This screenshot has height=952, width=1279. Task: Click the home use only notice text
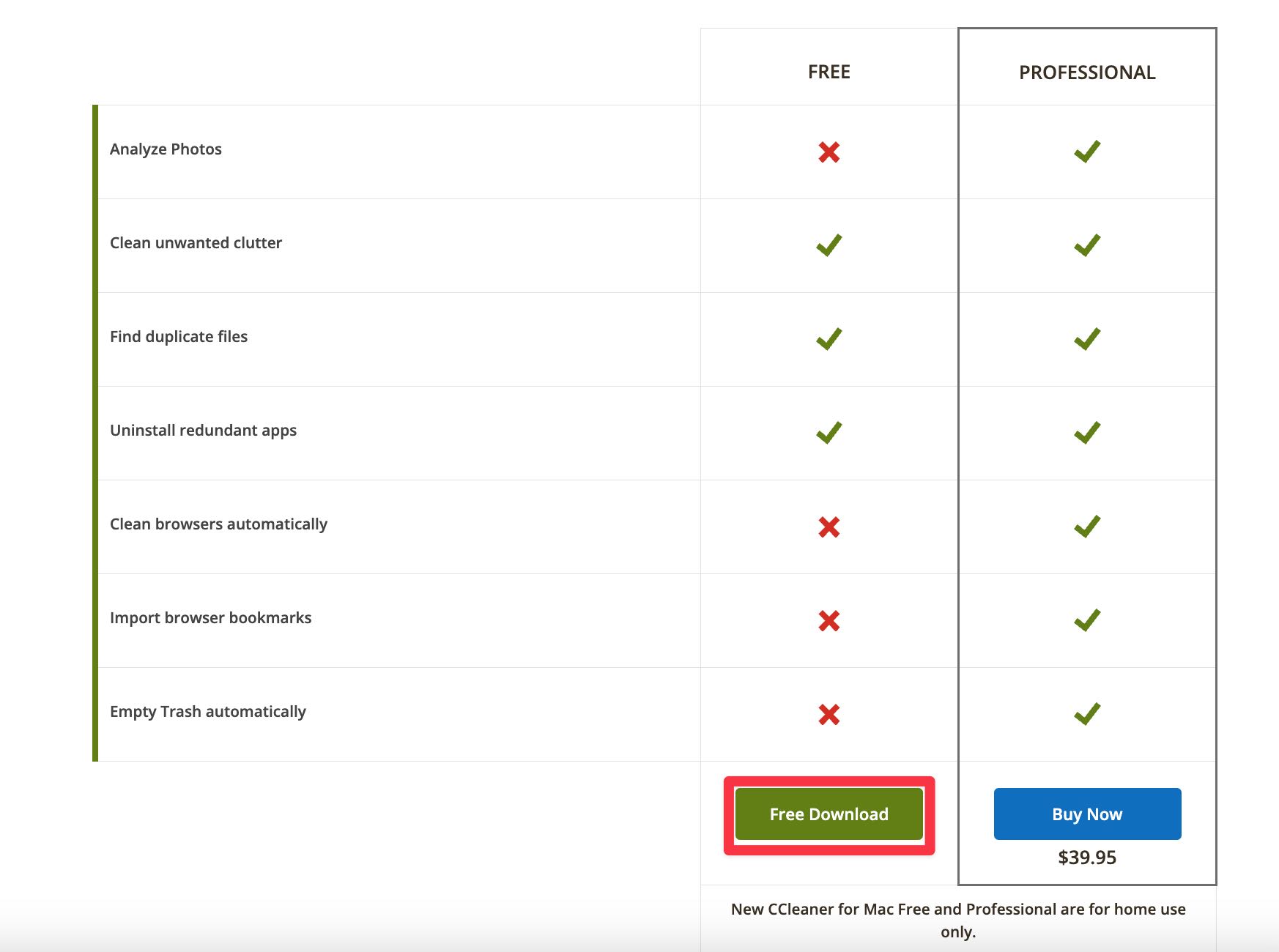click(x=958, y=921)
